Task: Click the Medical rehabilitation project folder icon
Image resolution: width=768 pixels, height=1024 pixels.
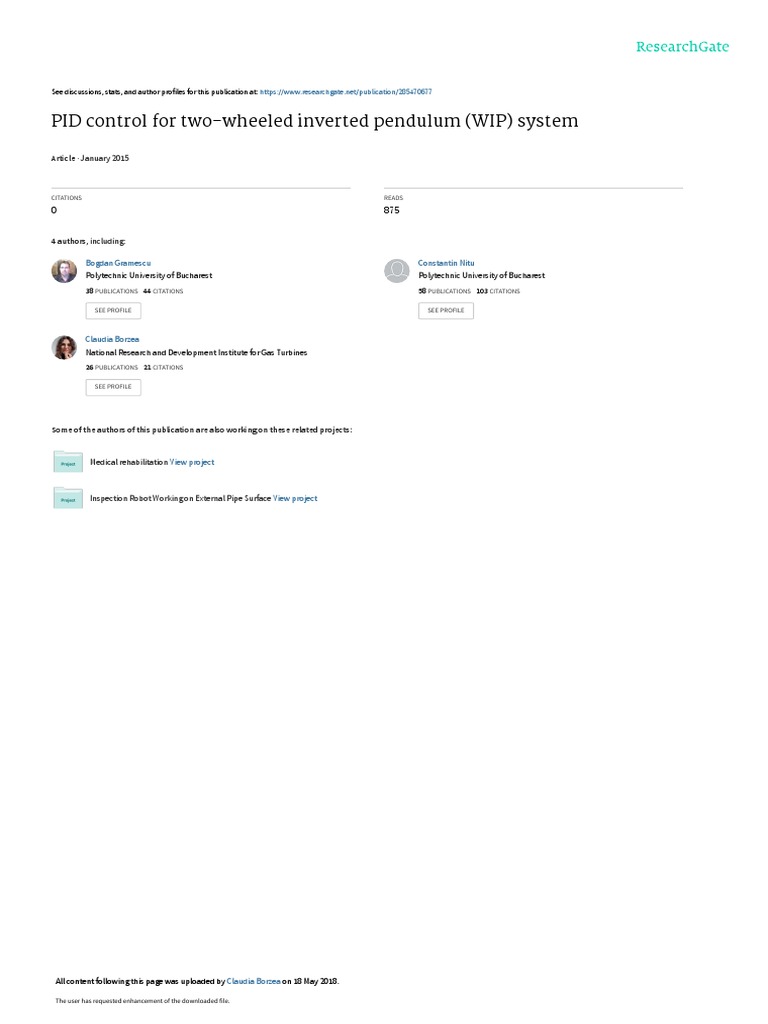Action: (68, 462)
